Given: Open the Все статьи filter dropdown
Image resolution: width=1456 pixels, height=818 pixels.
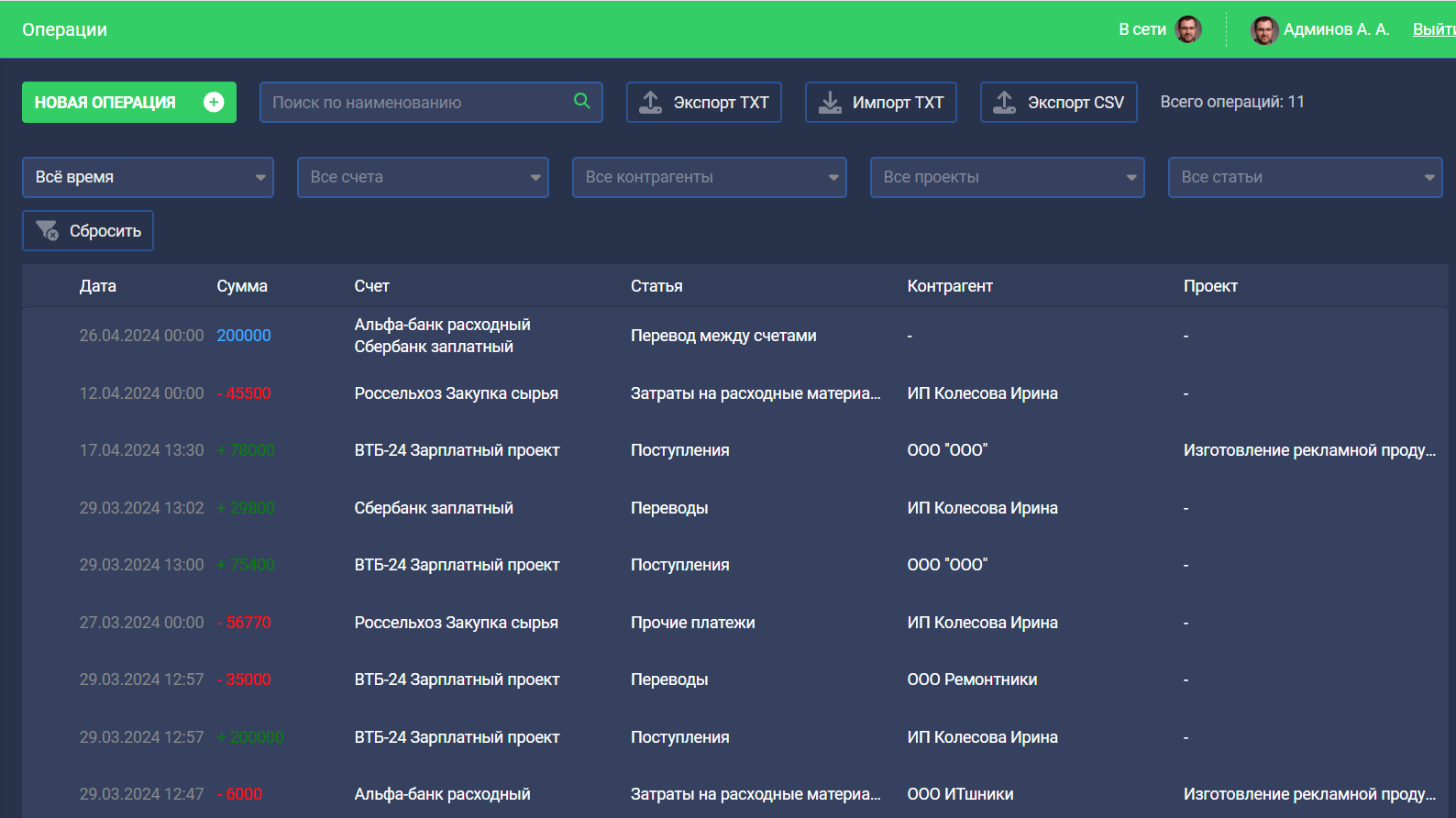Looking at the screenshot, I should pos(1306,177).
